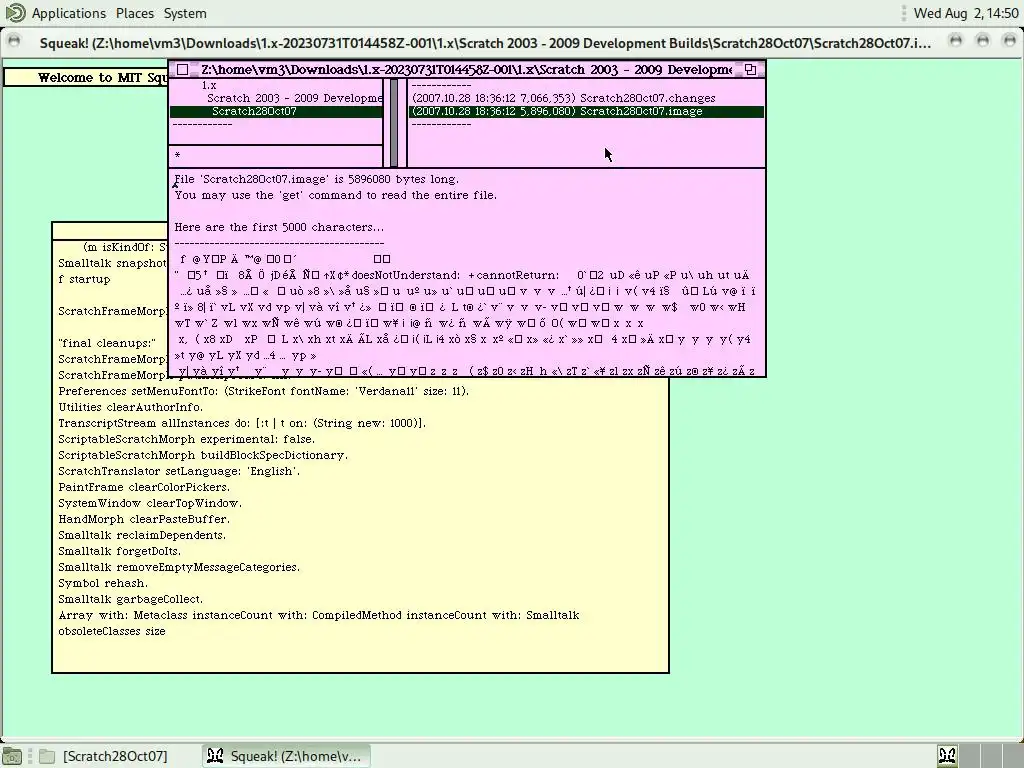Image resolution: width=1024 pixels, height=768 pixels.
Task: Click the "f startup" line in the workspace
Action: pyautogui.click(x=84, y=280)
